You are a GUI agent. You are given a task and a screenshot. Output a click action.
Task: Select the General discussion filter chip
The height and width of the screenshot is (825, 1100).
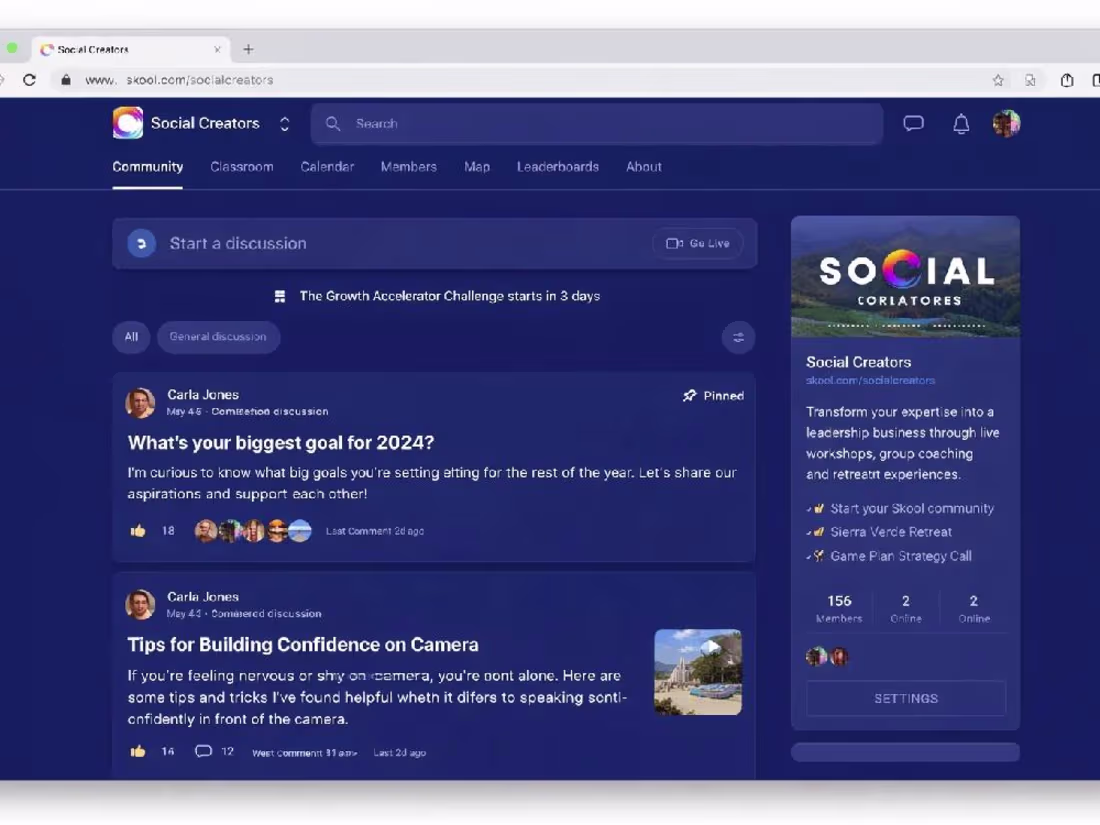click(x=218, y=337)
